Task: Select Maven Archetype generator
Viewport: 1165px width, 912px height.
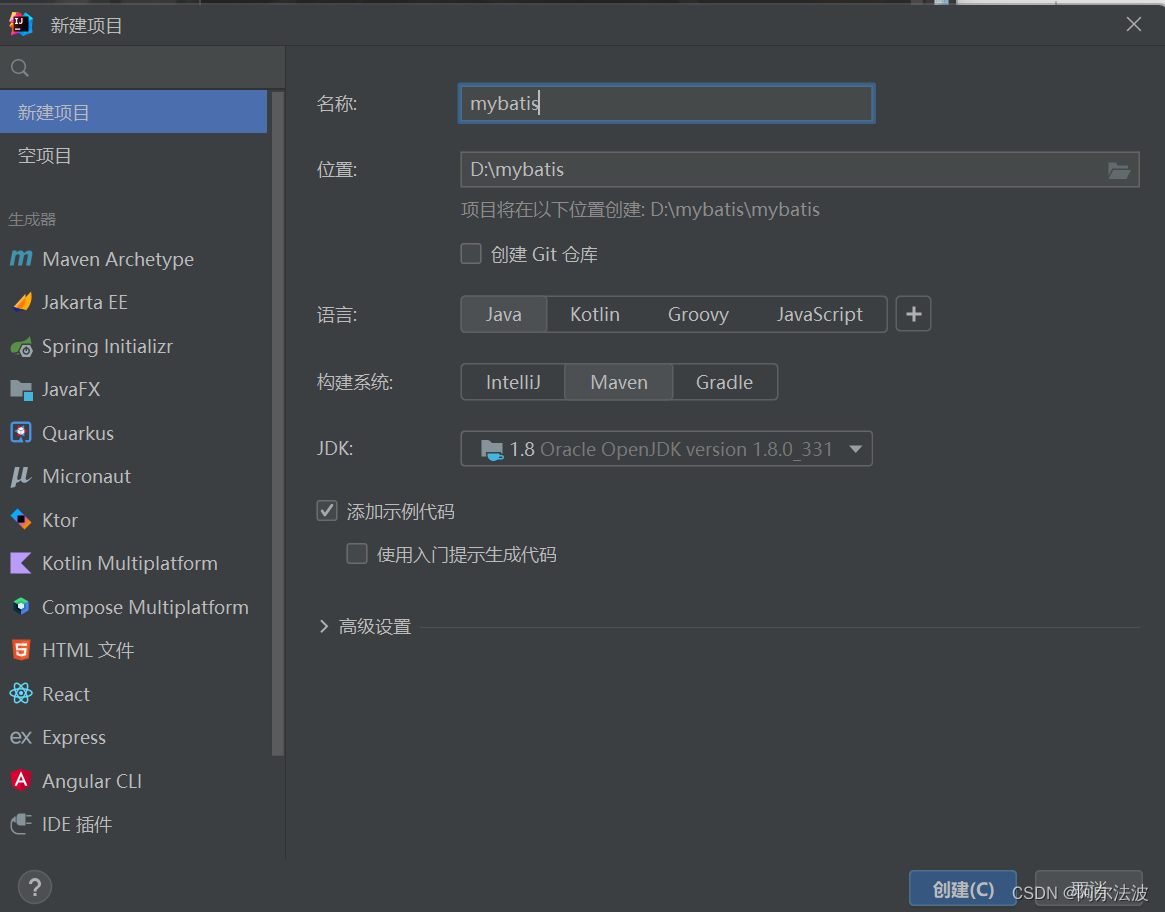Action: pos(134,259)
